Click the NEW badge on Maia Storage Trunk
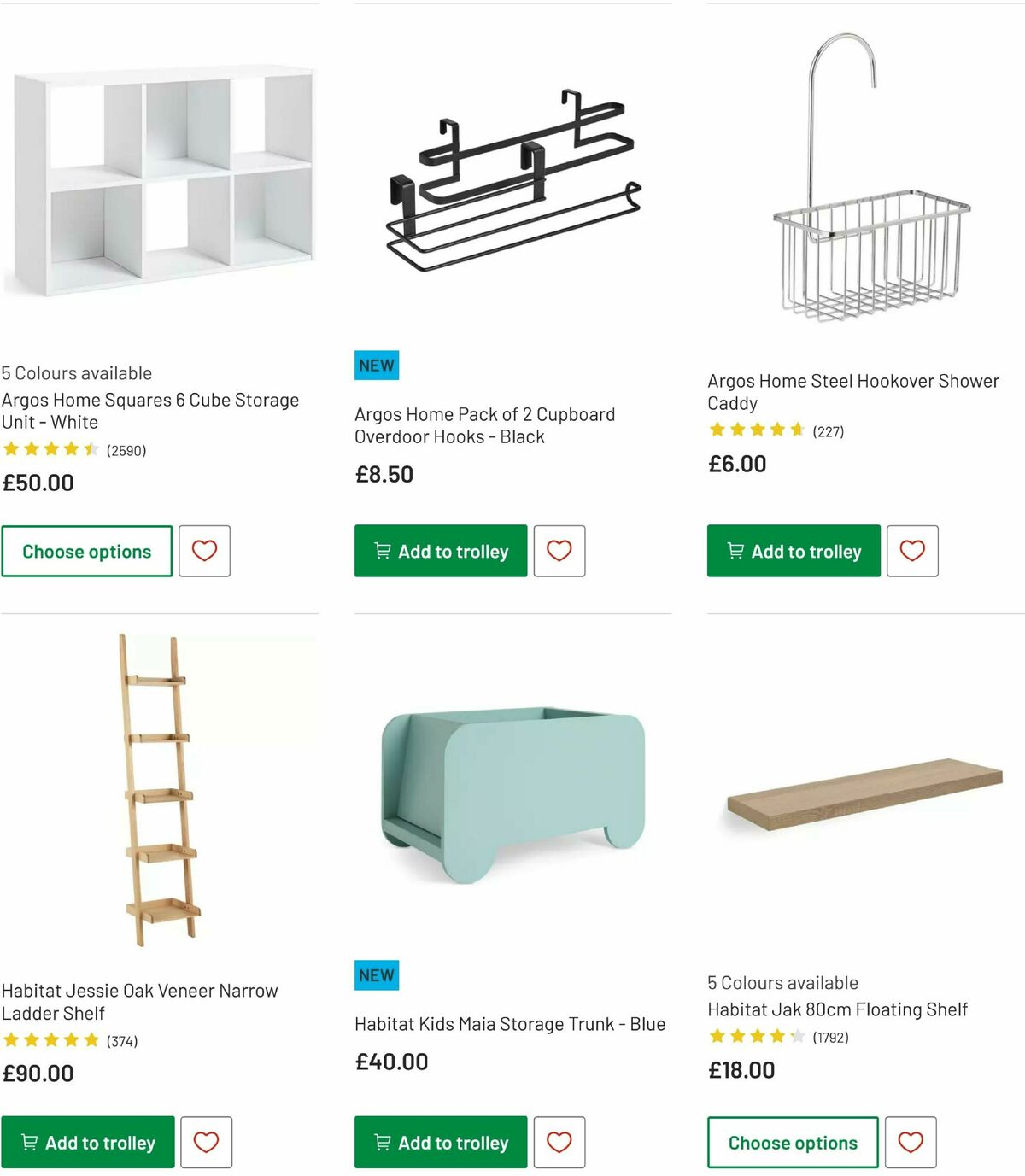This screenshot has height=1176, width=1025. click(376, 975)
